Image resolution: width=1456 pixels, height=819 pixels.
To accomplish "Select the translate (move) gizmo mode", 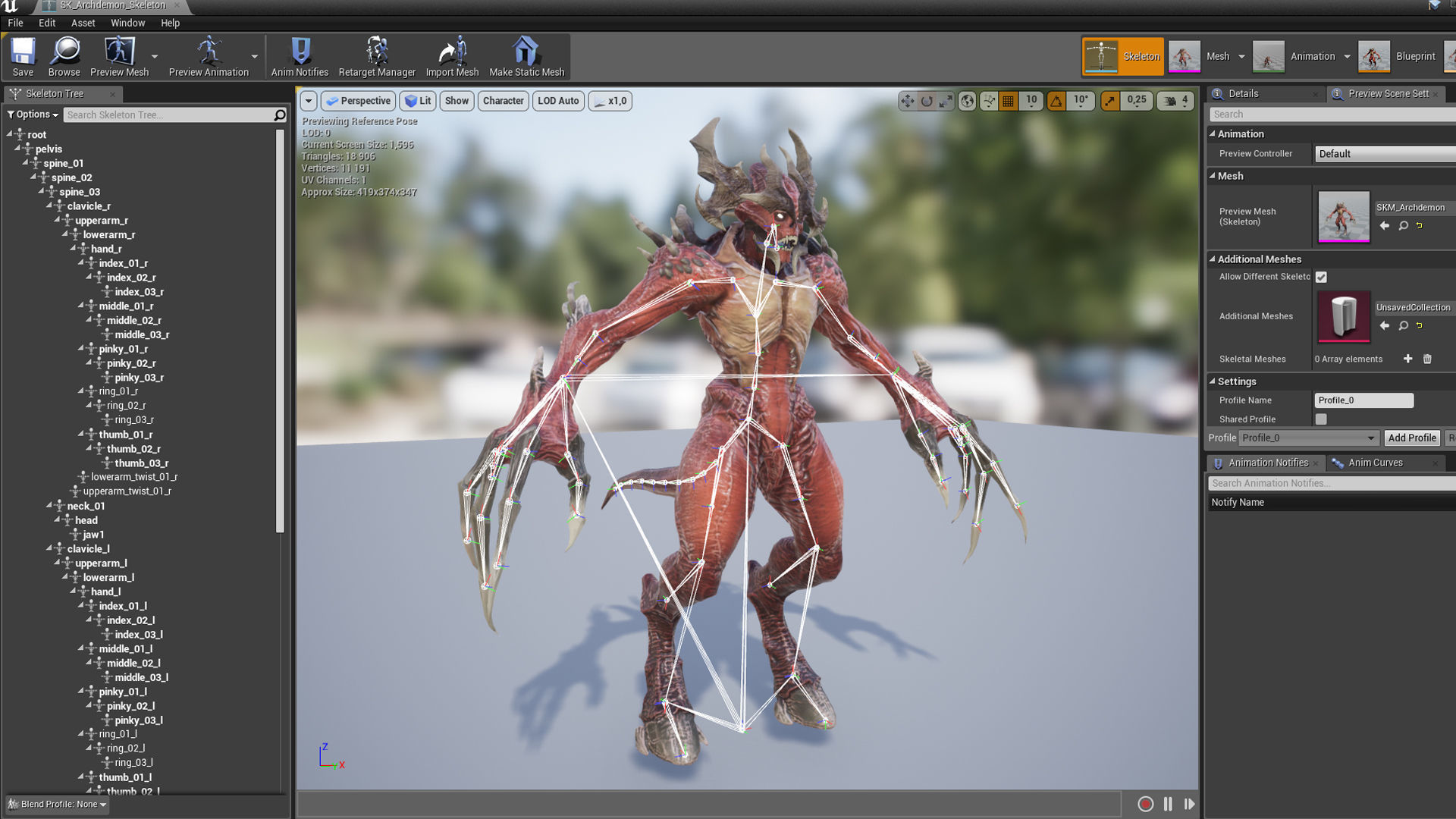I will point(908,101).
